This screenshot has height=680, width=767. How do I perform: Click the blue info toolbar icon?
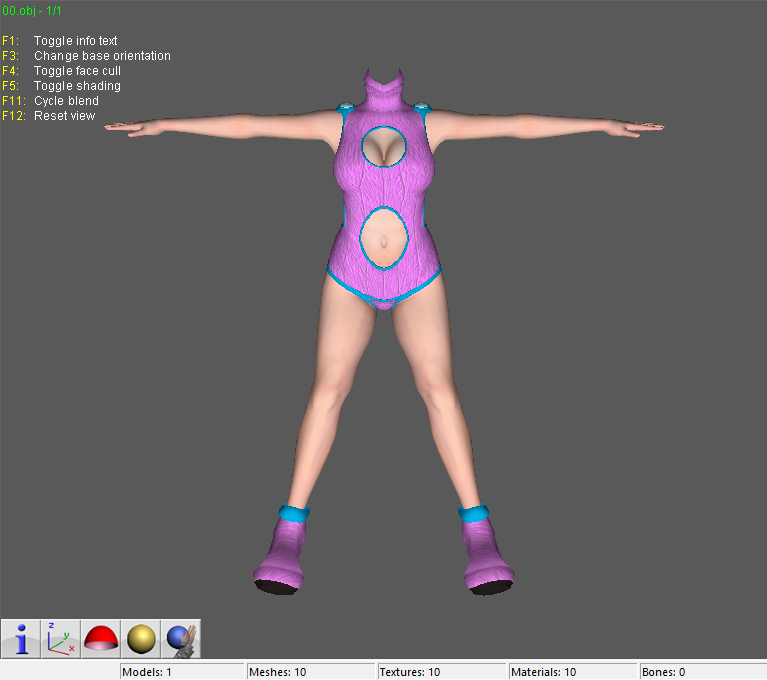click(21, 639)
